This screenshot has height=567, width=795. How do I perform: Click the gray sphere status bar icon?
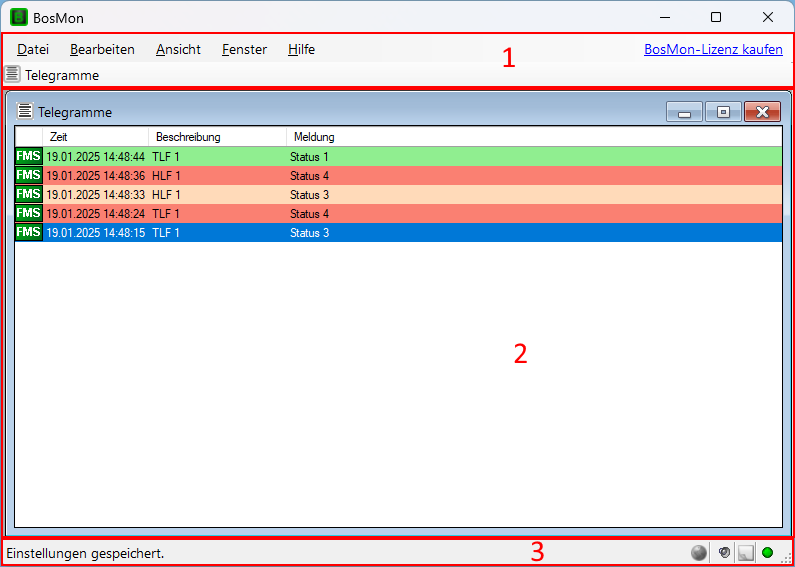[699, 553]
